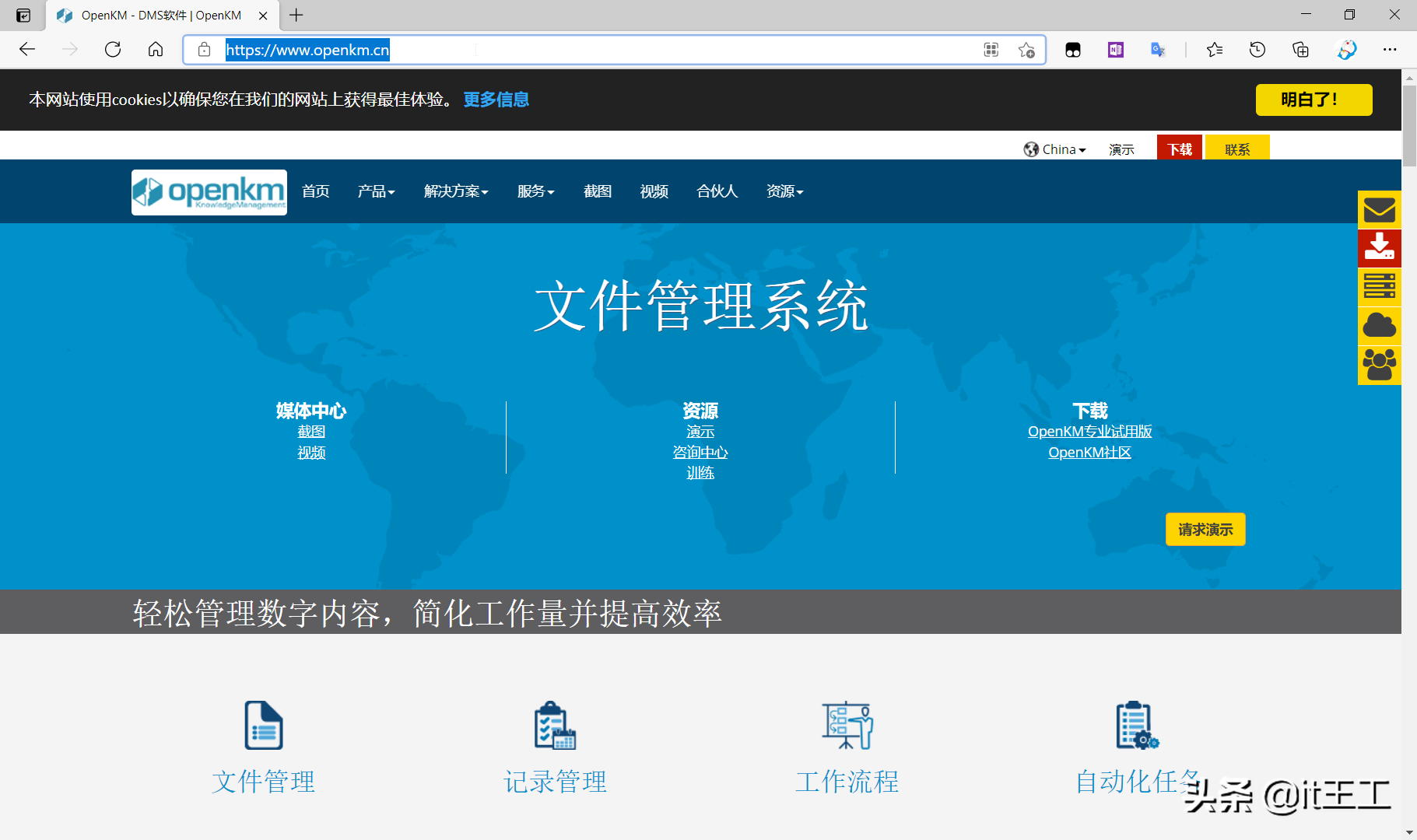Click the cloud sidebar icon
Screen dimensions: 1417x840
click(x=1380, y=326)
